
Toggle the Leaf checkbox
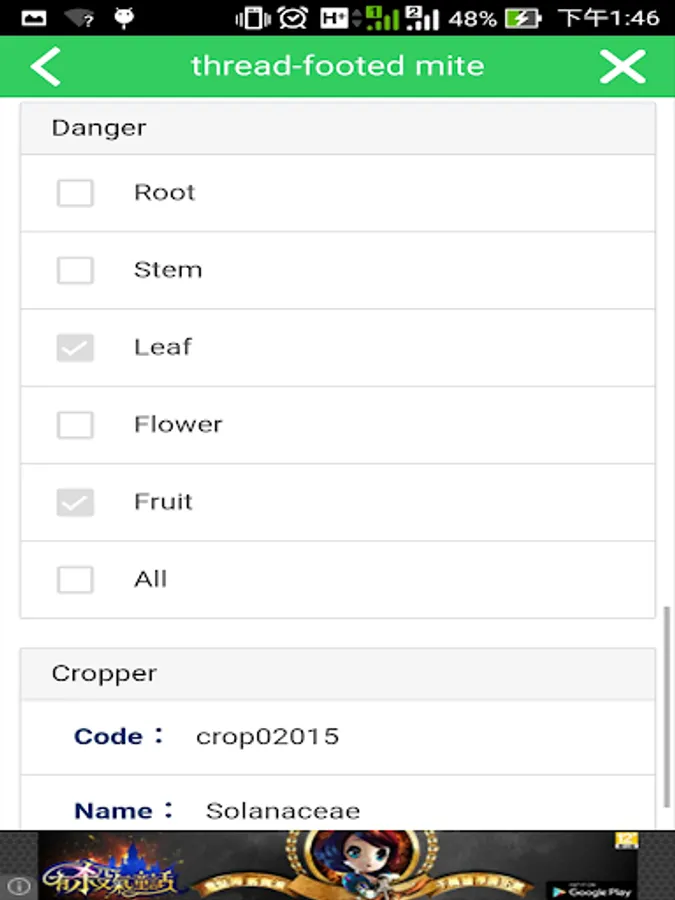click(75, 347)
